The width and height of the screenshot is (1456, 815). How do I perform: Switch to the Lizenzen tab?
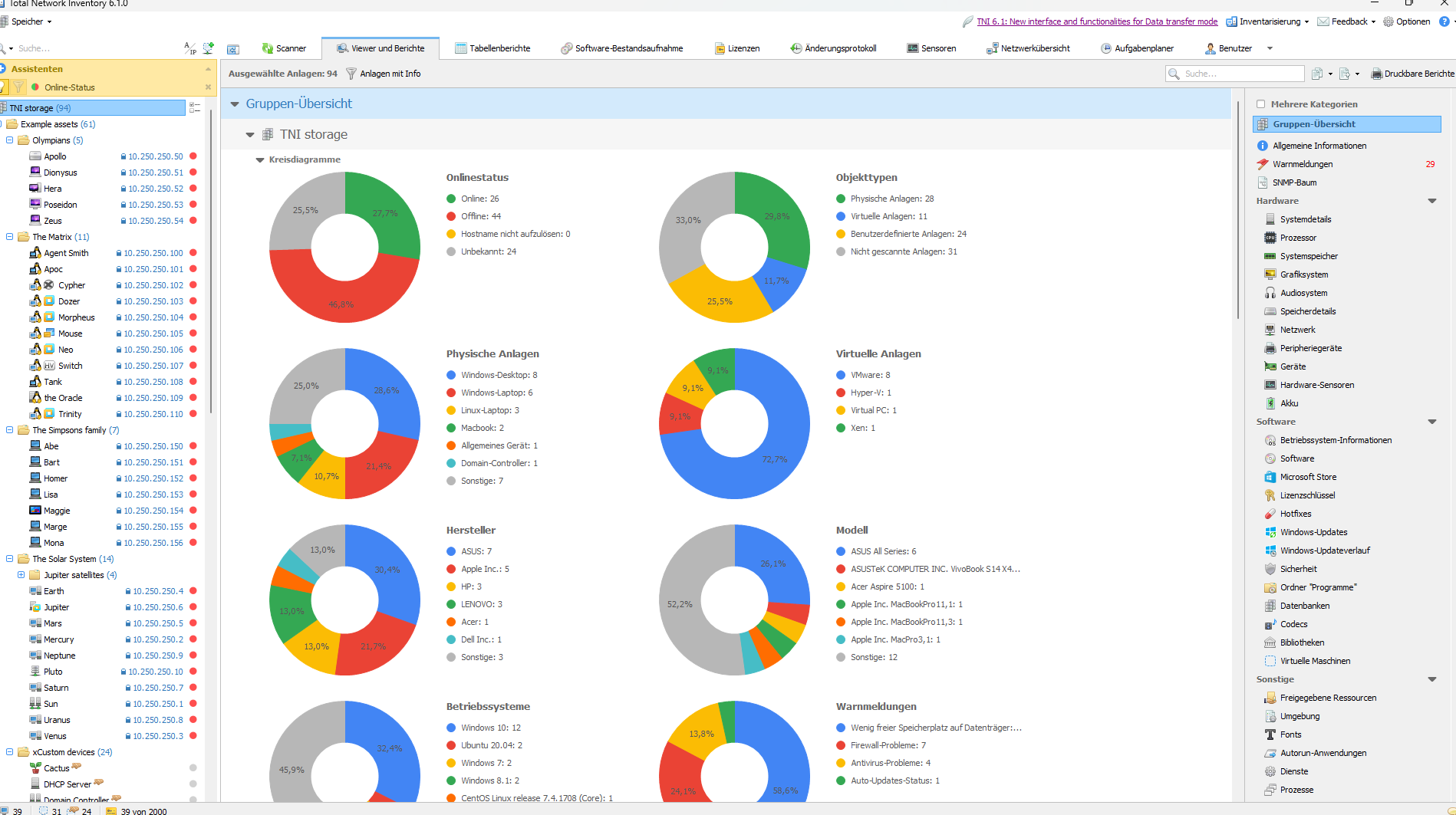pyautogui.click(x=737, y=48)
